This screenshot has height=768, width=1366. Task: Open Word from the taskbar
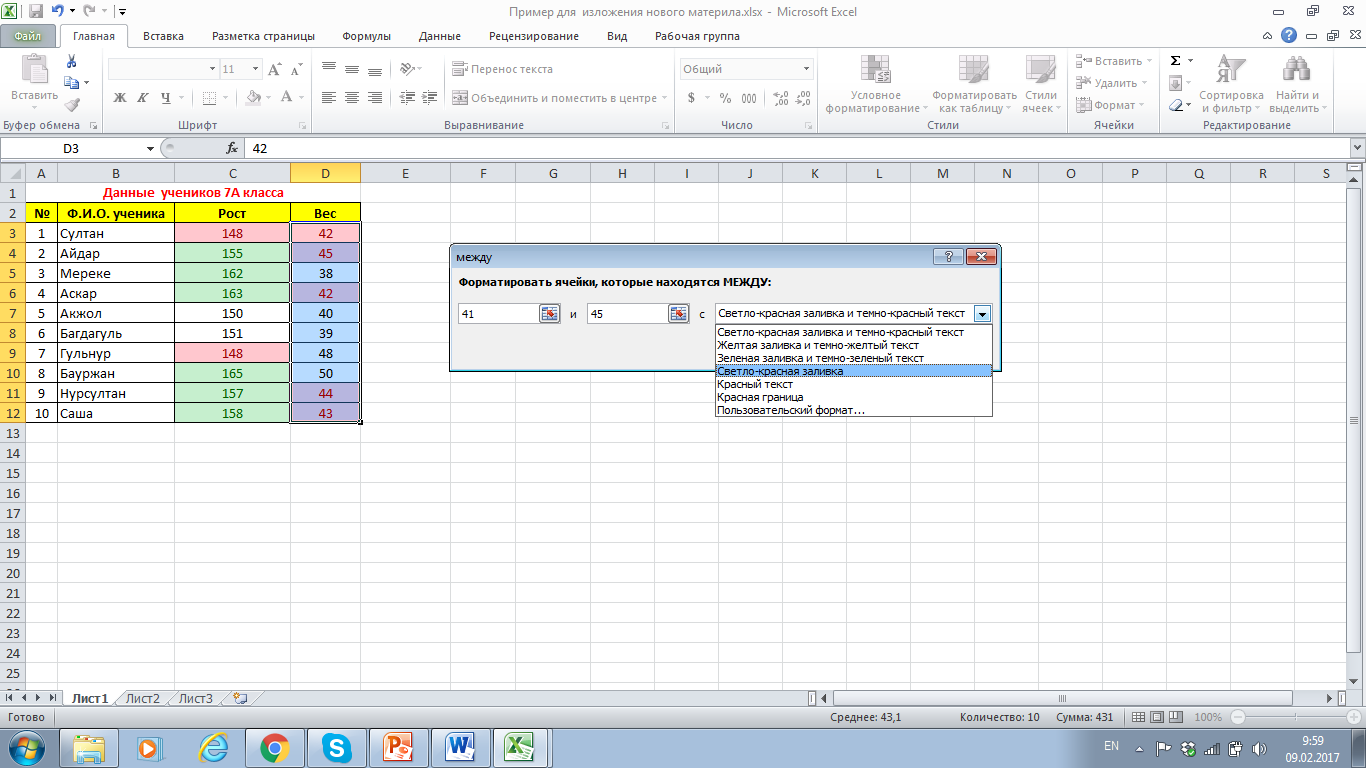click(x=460, y=747)
